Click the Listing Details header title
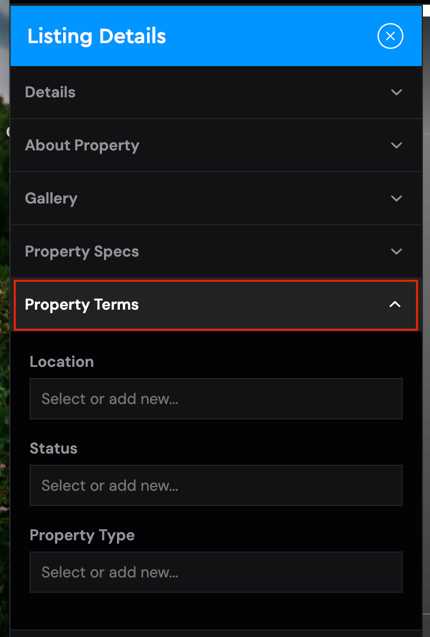The image size is (430, 637). click(97, 36)
